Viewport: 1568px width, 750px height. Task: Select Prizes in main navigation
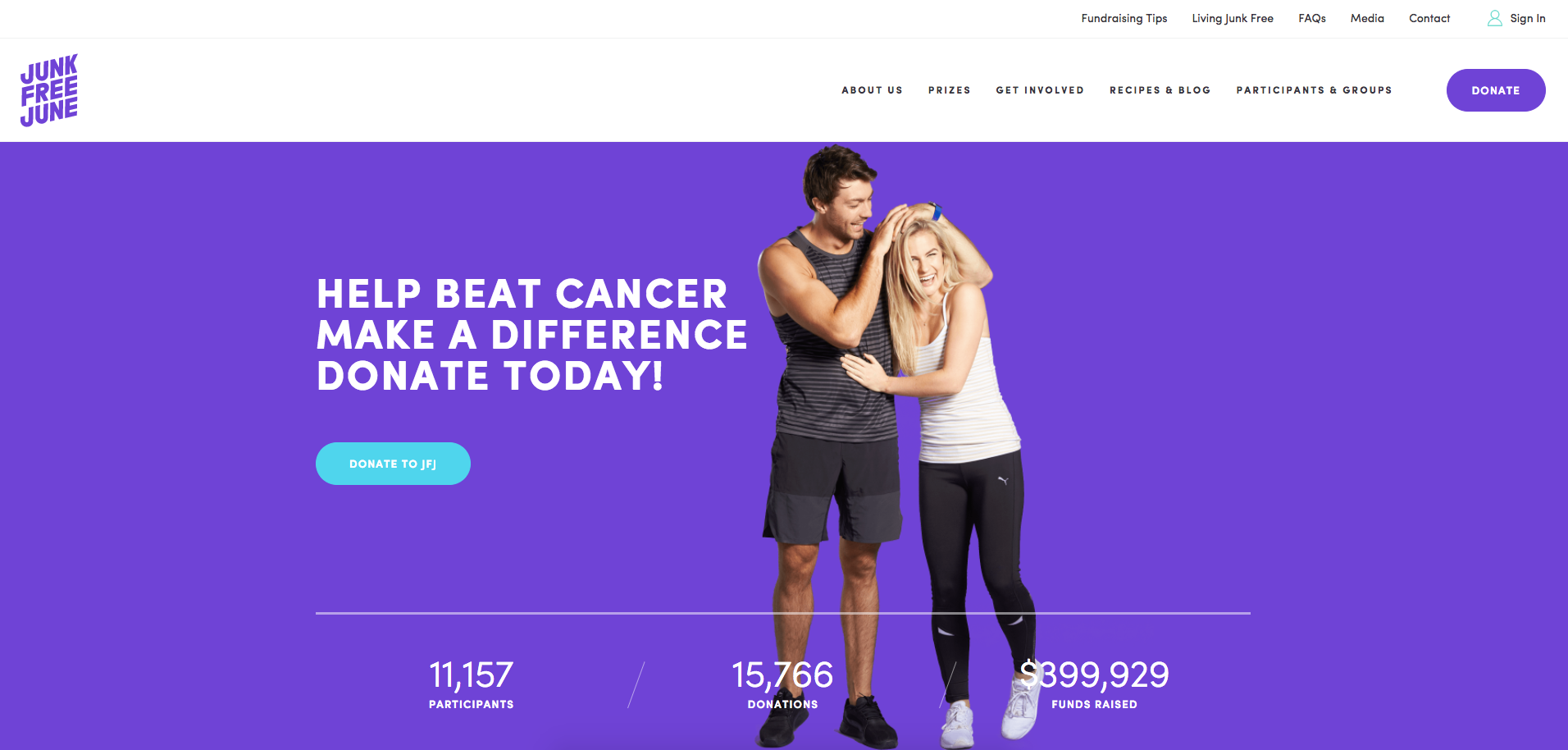tap(950, 90)
